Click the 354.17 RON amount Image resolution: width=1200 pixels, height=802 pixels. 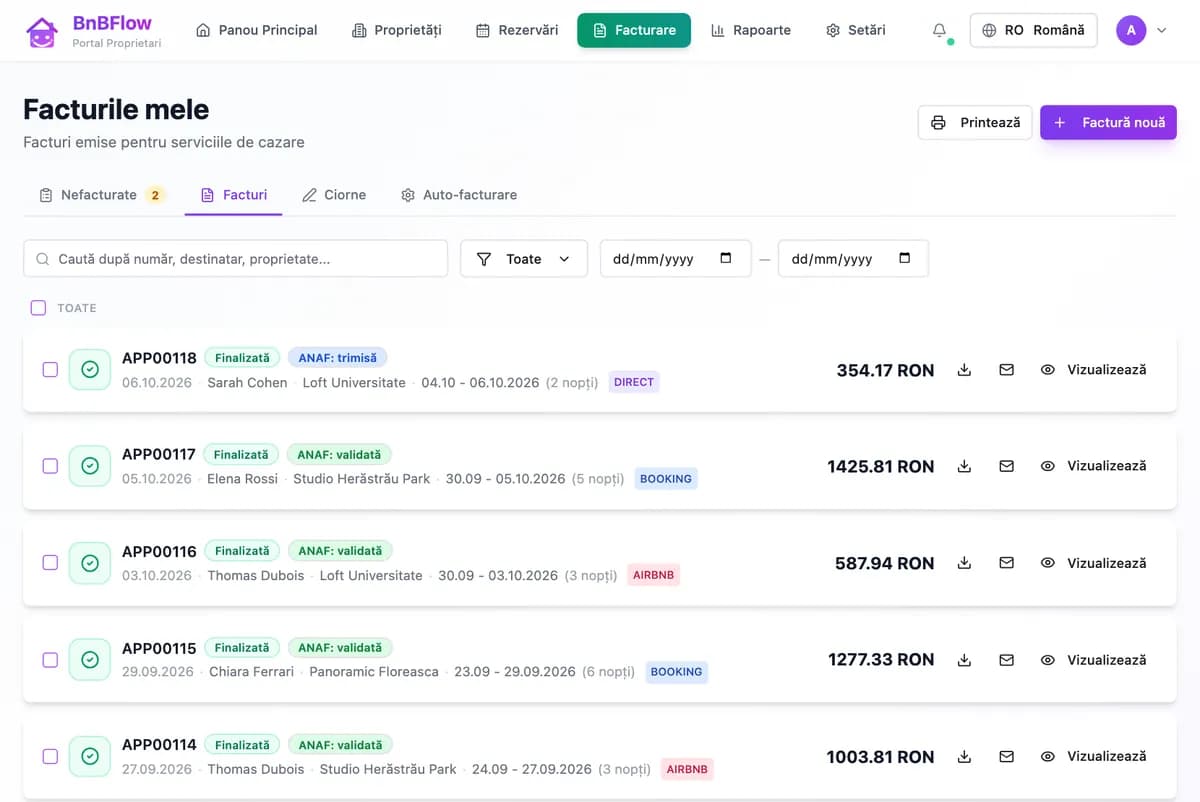pyautogui.click(x=885, y=370)
